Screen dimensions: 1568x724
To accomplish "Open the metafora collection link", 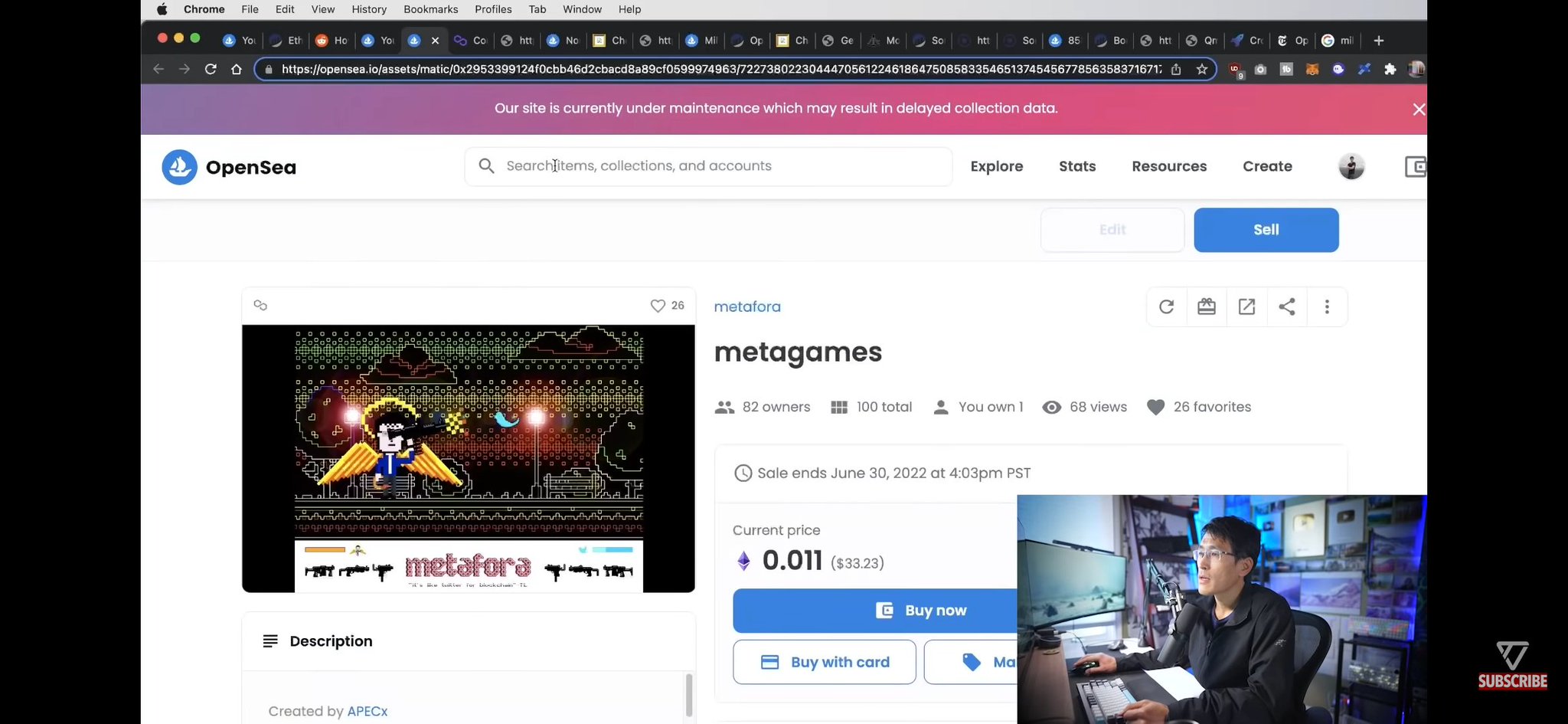I will click(x=747, y=306).
